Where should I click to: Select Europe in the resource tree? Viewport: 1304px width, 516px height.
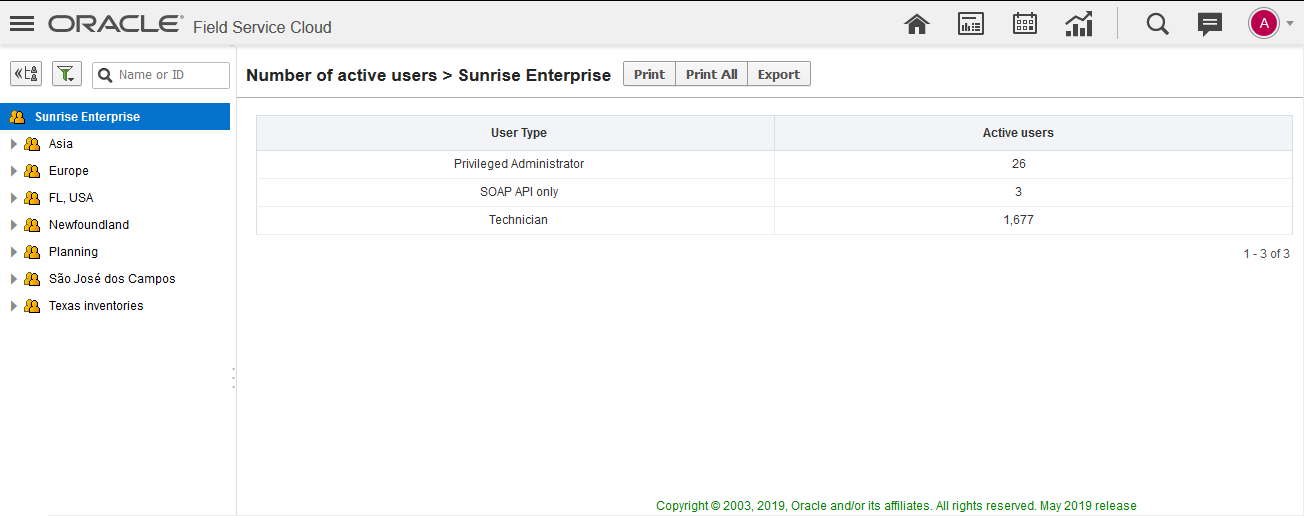[69, 171]
